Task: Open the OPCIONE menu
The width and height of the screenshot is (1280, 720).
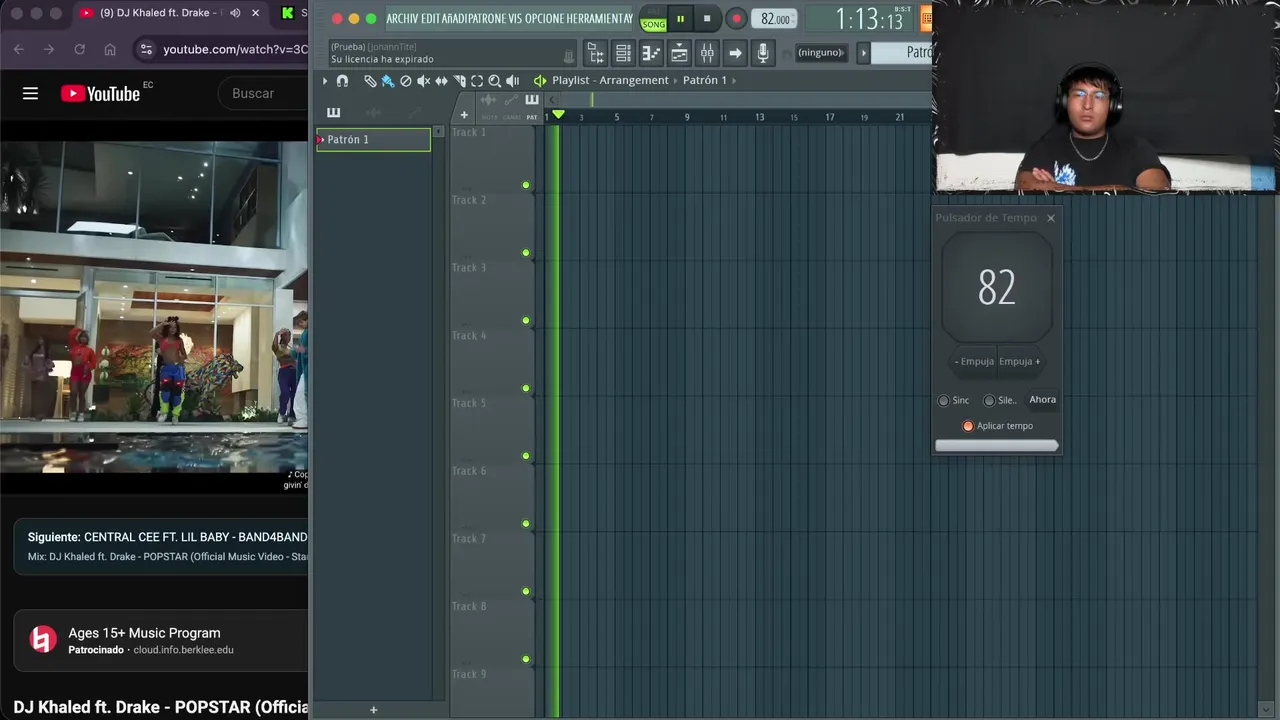Action: (x=547, y=19)
